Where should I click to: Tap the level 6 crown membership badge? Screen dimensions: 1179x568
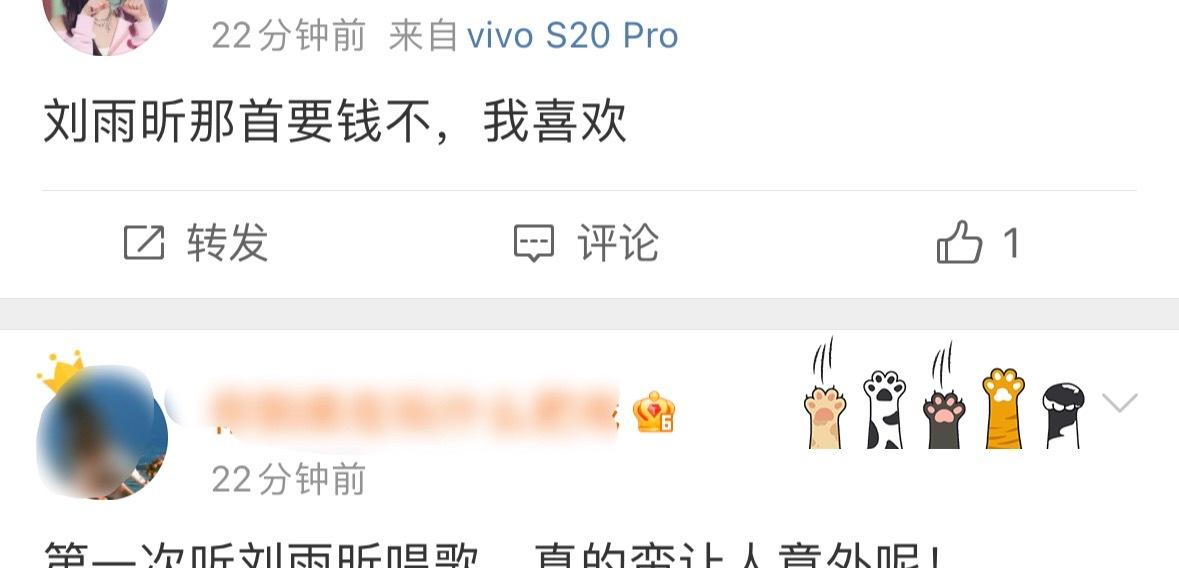653,412
